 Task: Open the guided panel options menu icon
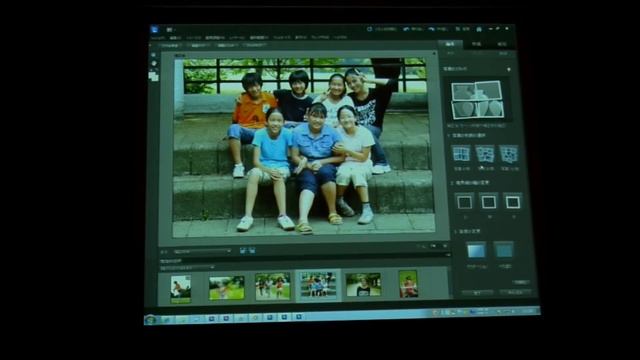point(509,69)
